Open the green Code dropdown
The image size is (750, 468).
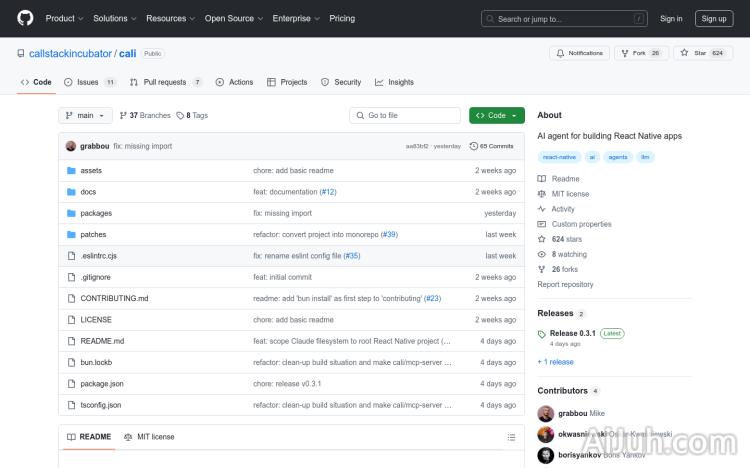pyautogui.click(x=496, y=115)
